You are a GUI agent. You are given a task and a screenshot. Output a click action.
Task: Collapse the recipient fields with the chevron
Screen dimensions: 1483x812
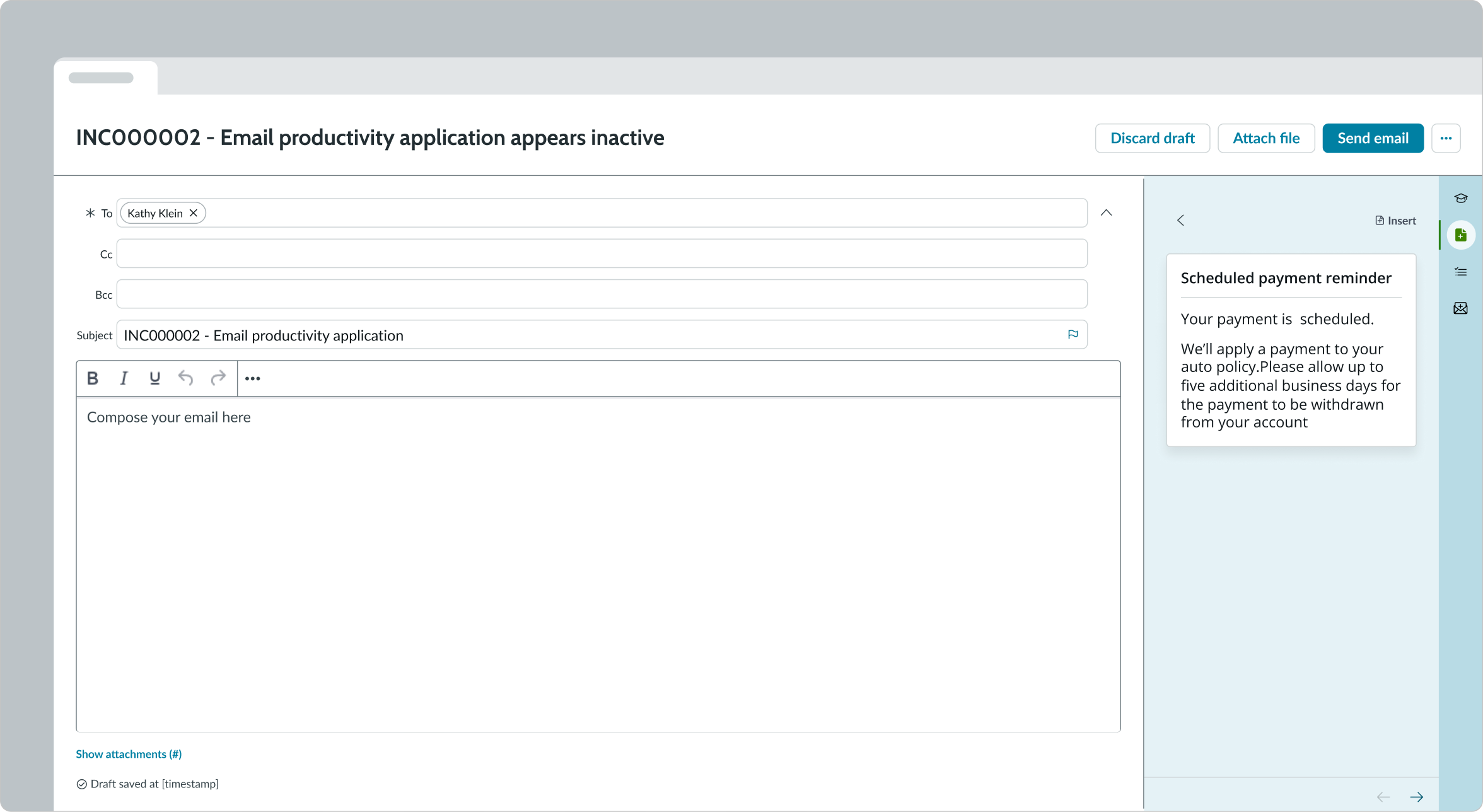click(x=1106, y=213)
